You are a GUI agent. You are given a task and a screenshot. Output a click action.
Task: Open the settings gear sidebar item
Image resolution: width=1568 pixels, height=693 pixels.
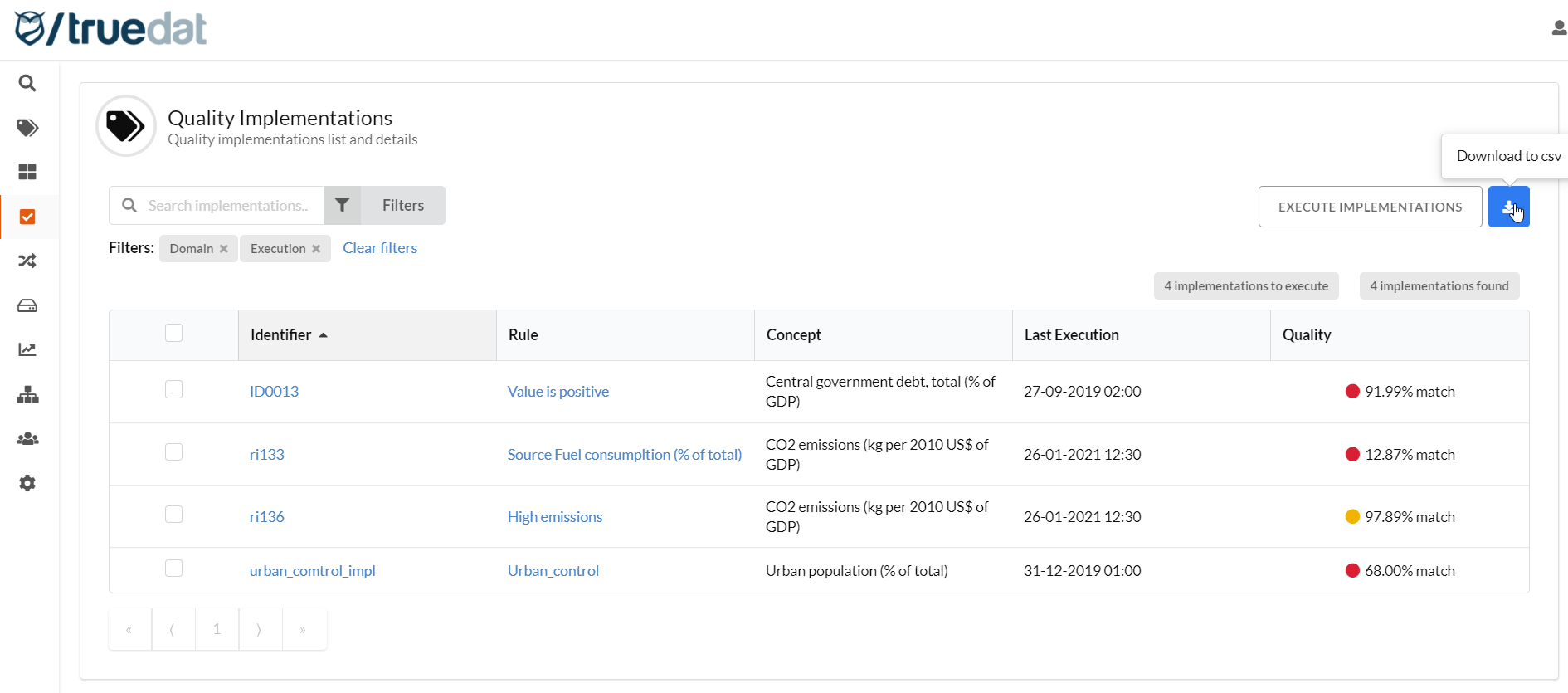[x=27, y=483]
